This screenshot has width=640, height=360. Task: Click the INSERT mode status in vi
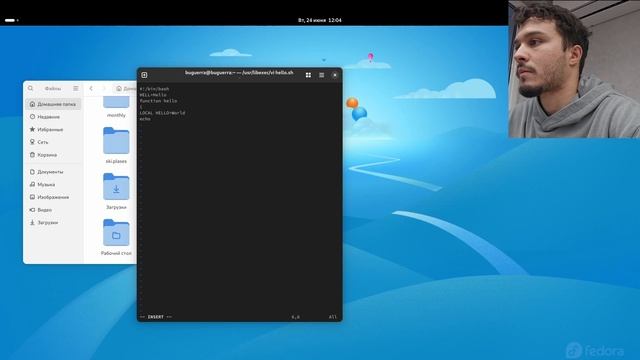(156, 317)
